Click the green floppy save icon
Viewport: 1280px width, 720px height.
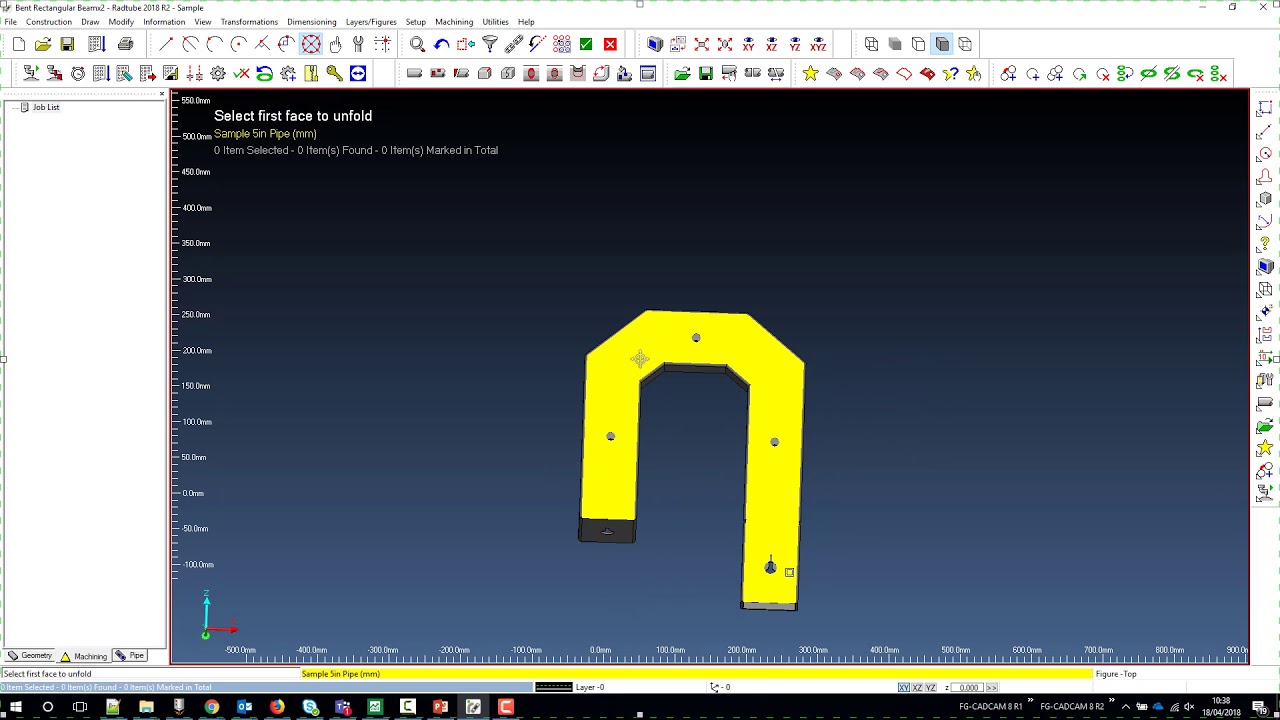(x=706, y=74)
